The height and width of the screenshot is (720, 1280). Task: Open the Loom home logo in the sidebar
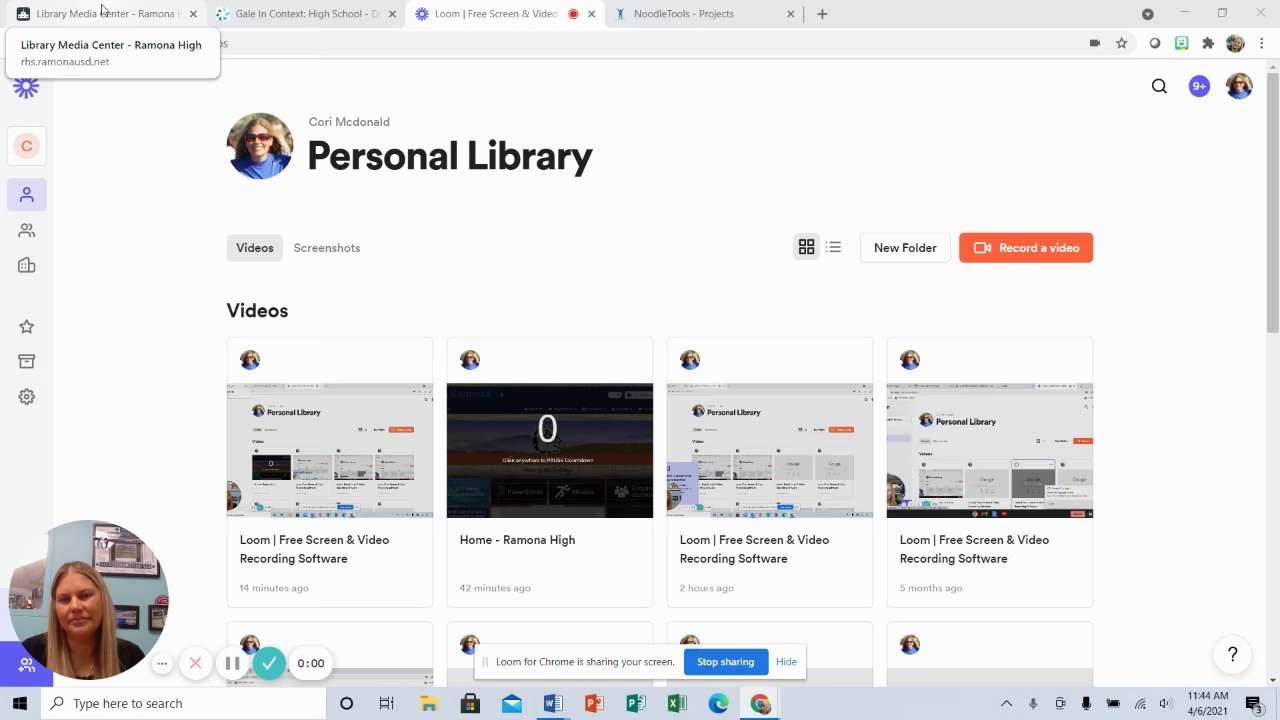(x=26, y=87)
